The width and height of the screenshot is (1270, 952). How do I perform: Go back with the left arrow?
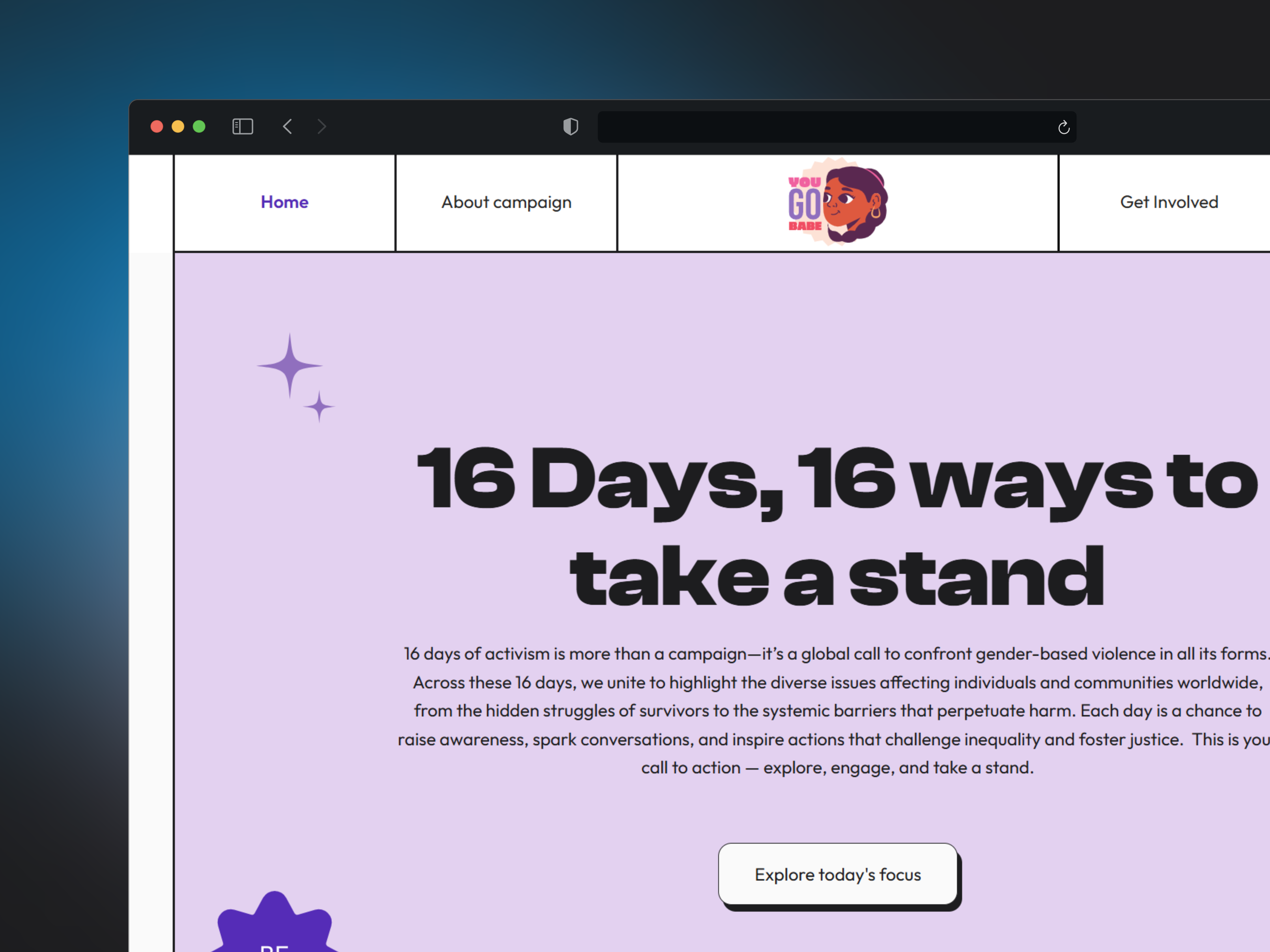click(x=288, y=126)
